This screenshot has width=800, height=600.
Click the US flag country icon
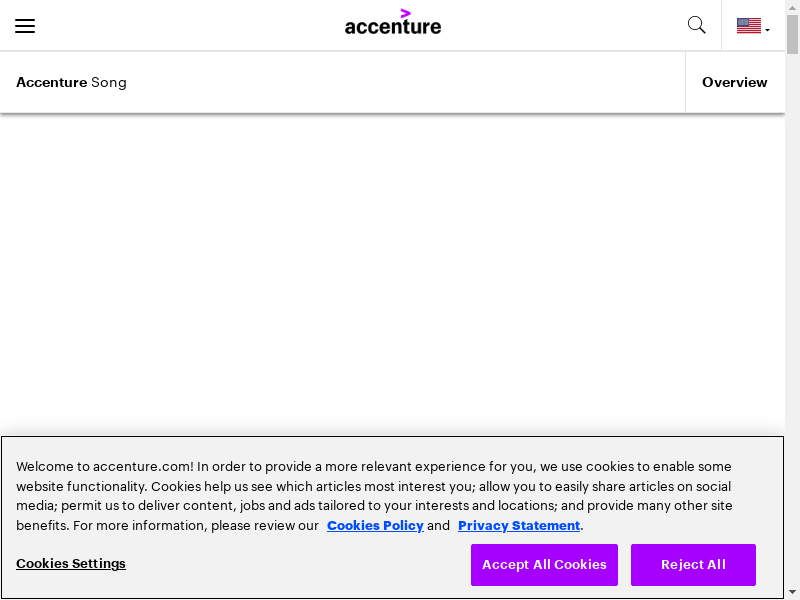[x=748, y=26]
